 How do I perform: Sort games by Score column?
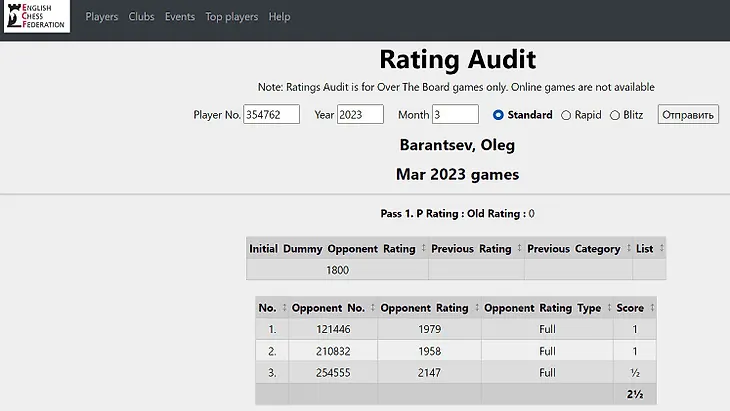634,308
